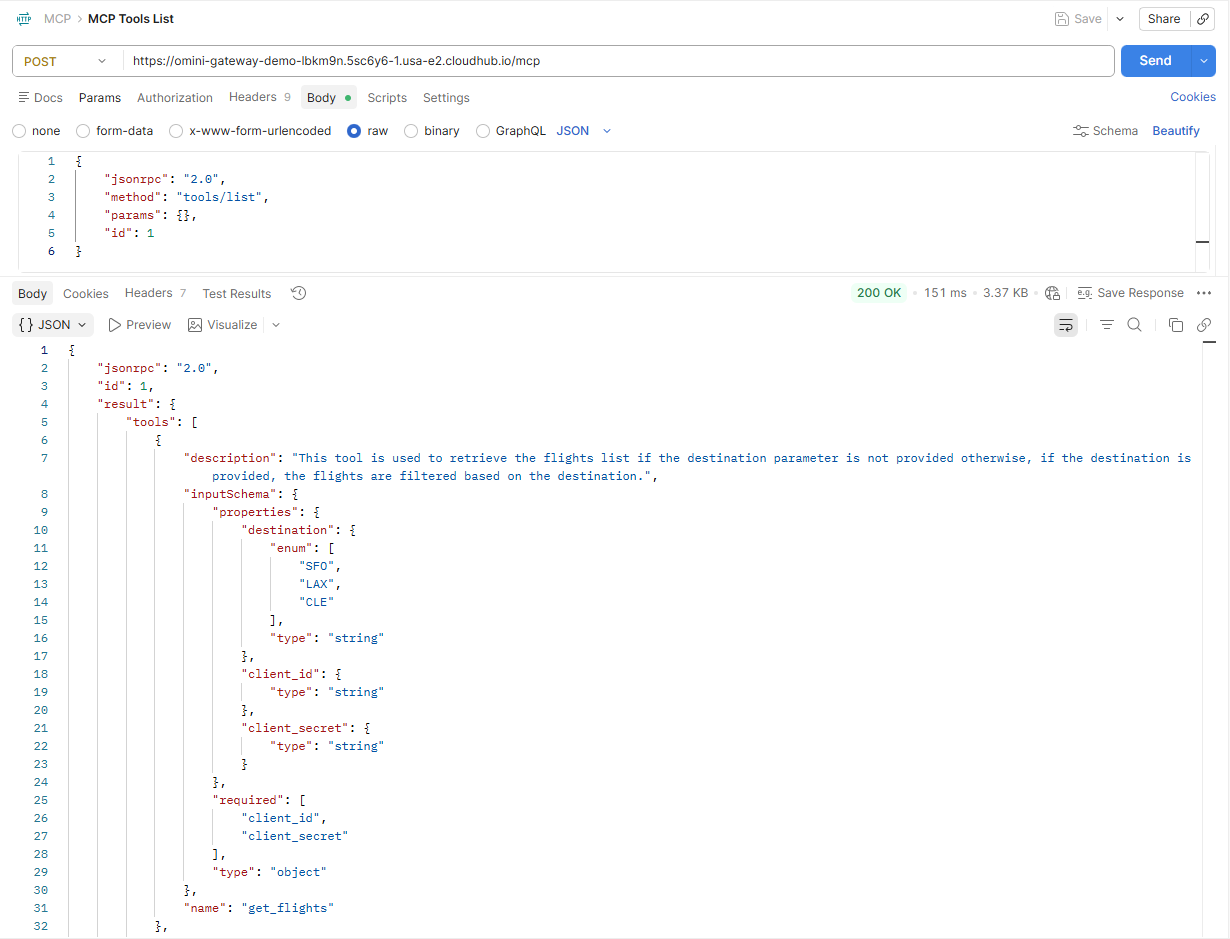Click the Visualize image icon

pos(195,325)
